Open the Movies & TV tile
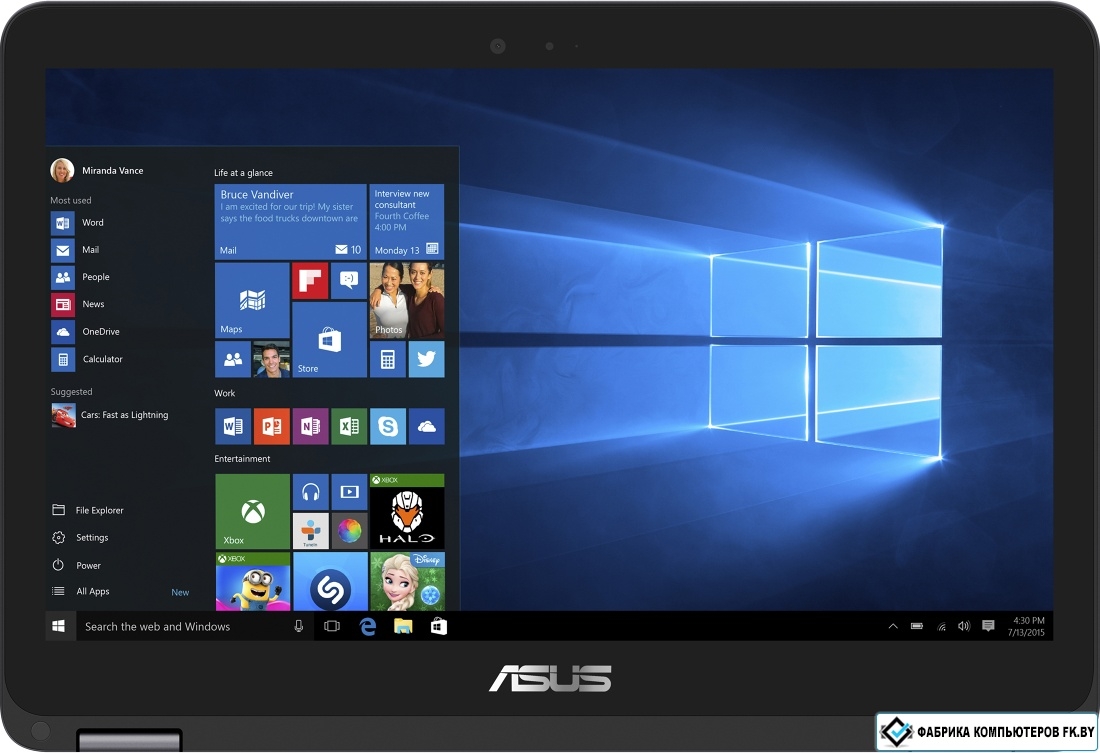Screen dimensions: 1100x753 (x=349, y=492)
